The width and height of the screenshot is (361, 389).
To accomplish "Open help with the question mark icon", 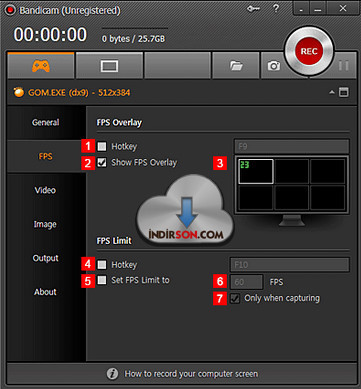I will [276, 9].
